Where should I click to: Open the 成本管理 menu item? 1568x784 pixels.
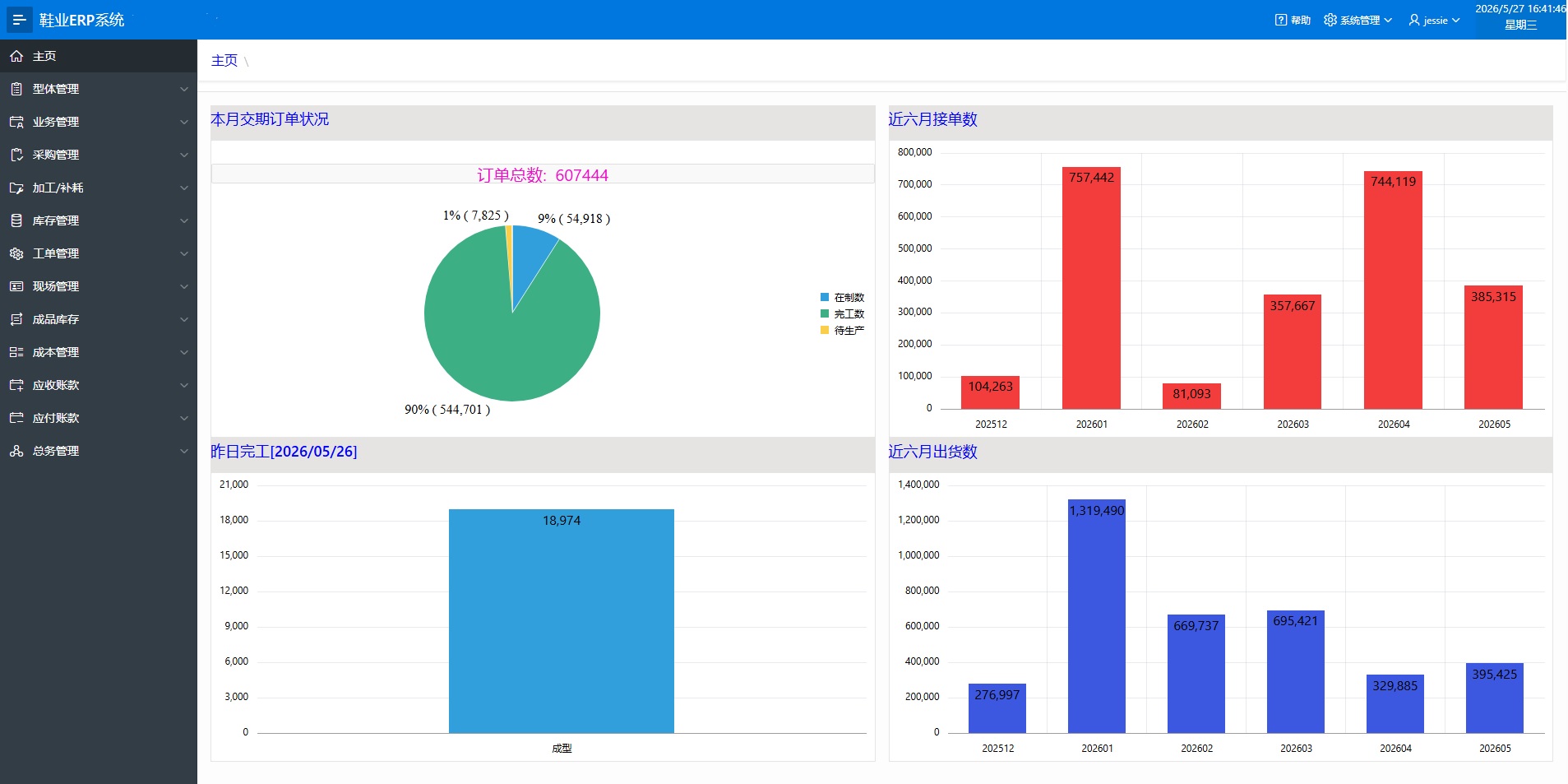pyautogui.click(x=99, y=352)
